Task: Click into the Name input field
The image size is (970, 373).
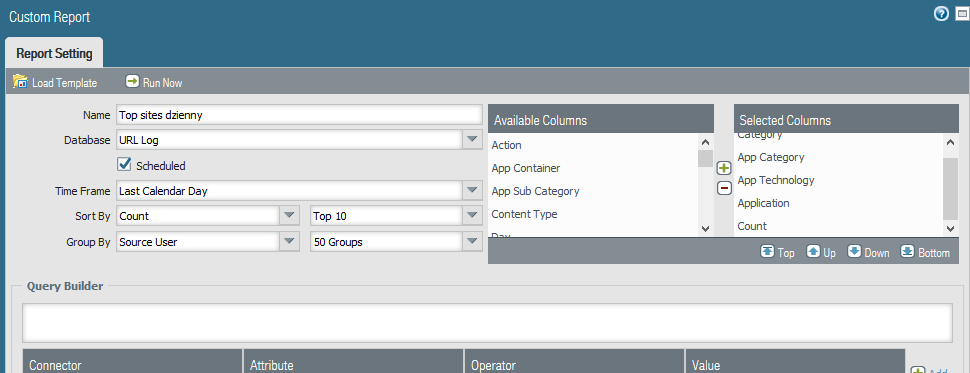Action: tap(299, 114)
